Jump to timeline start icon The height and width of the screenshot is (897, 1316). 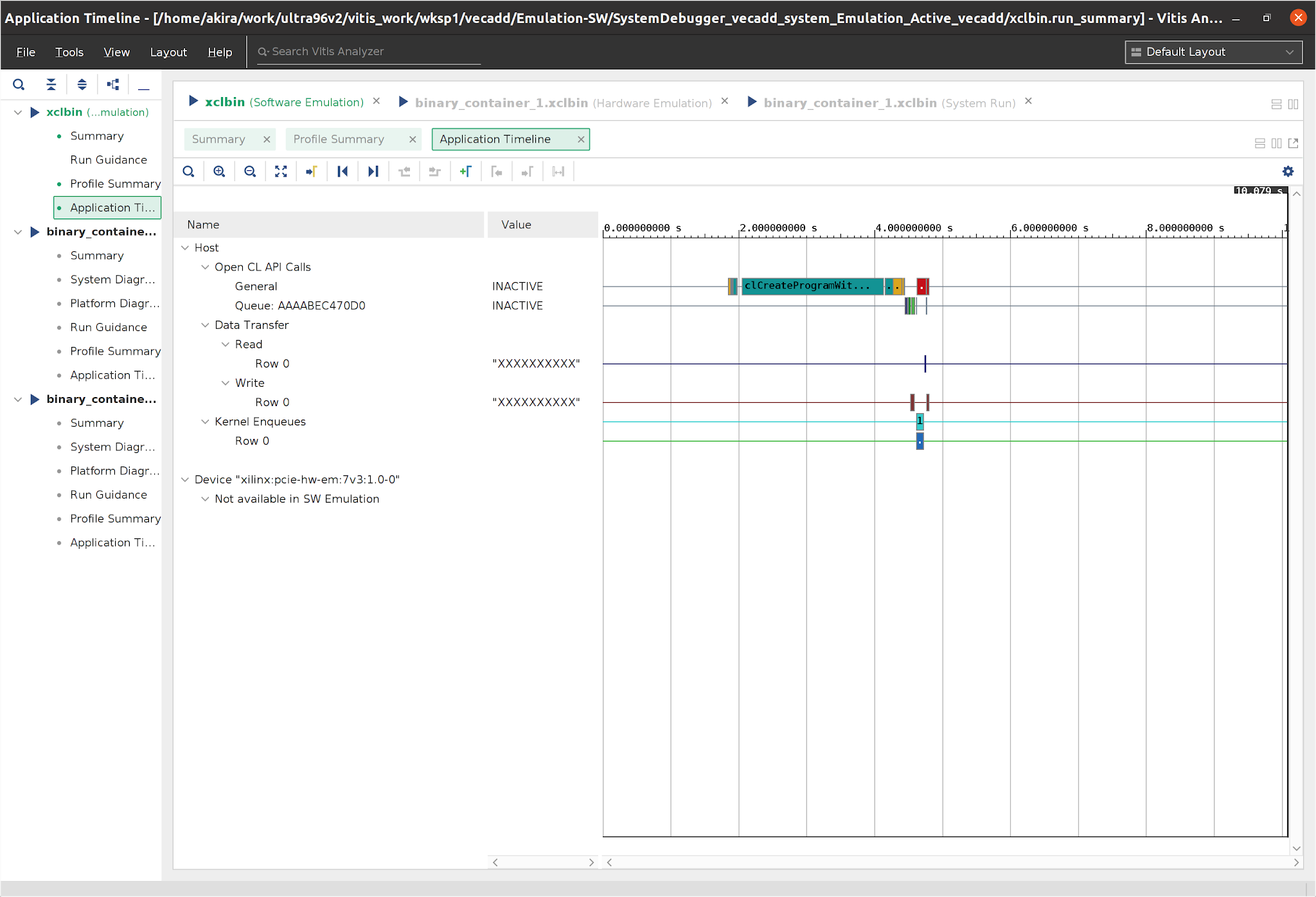[342, 172]
